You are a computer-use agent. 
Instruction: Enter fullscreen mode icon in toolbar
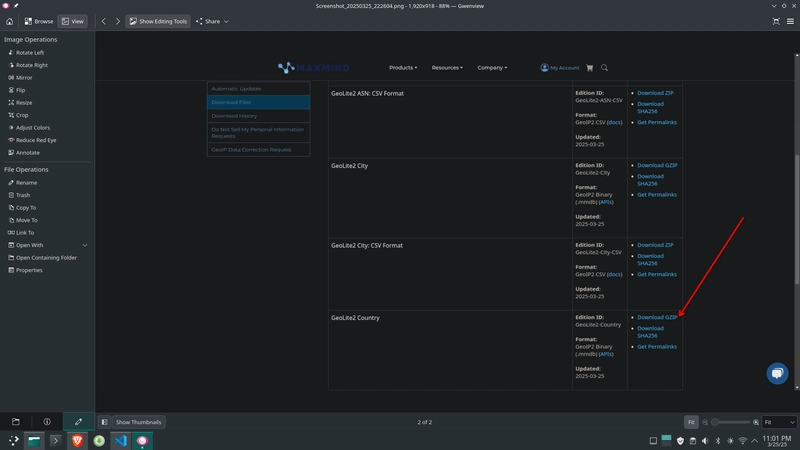click(776, 21)
